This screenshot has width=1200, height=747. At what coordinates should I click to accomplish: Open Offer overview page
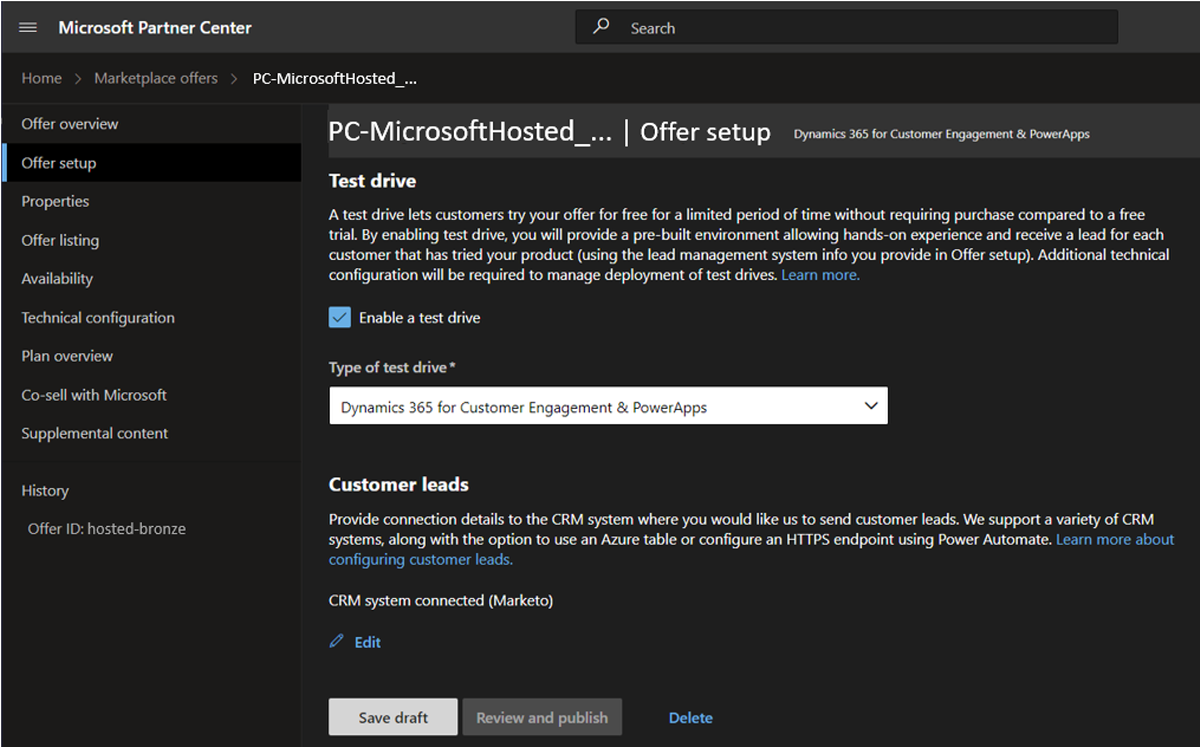click(70, 124)
